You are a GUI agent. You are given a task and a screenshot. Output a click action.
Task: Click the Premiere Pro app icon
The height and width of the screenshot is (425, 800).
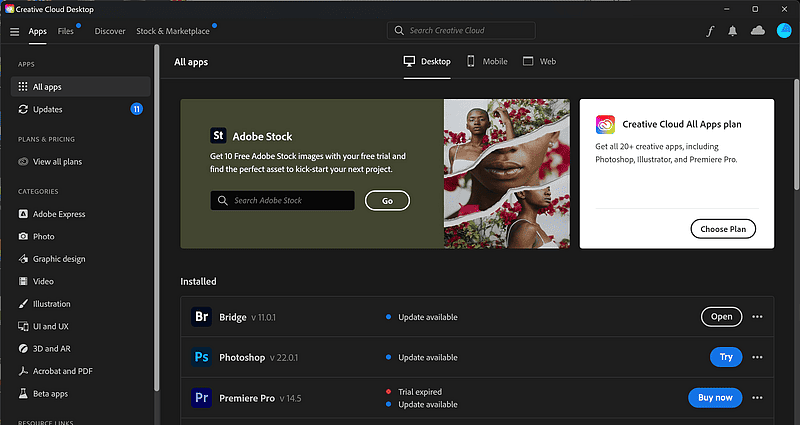202,398
